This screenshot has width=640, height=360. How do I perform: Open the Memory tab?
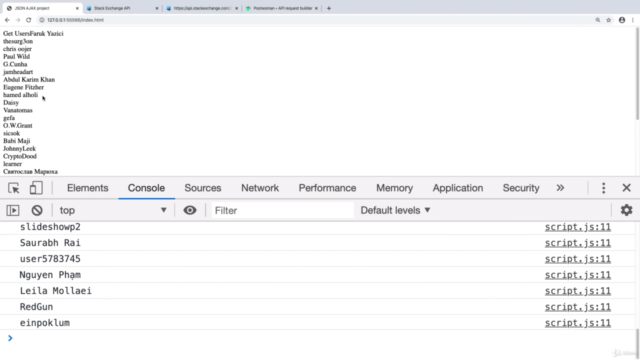tap(394, 188)
